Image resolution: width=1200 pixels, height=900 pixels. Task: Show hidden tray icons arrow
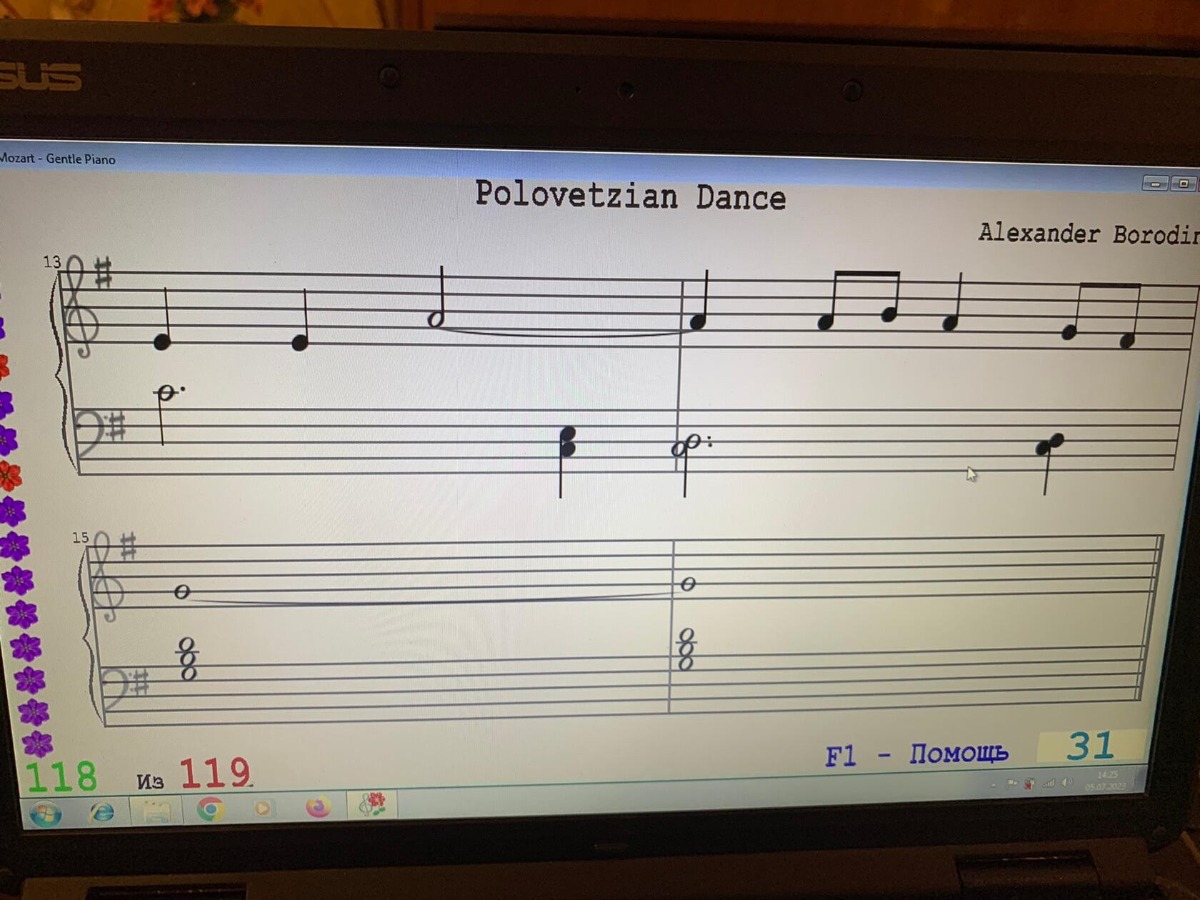993,785
